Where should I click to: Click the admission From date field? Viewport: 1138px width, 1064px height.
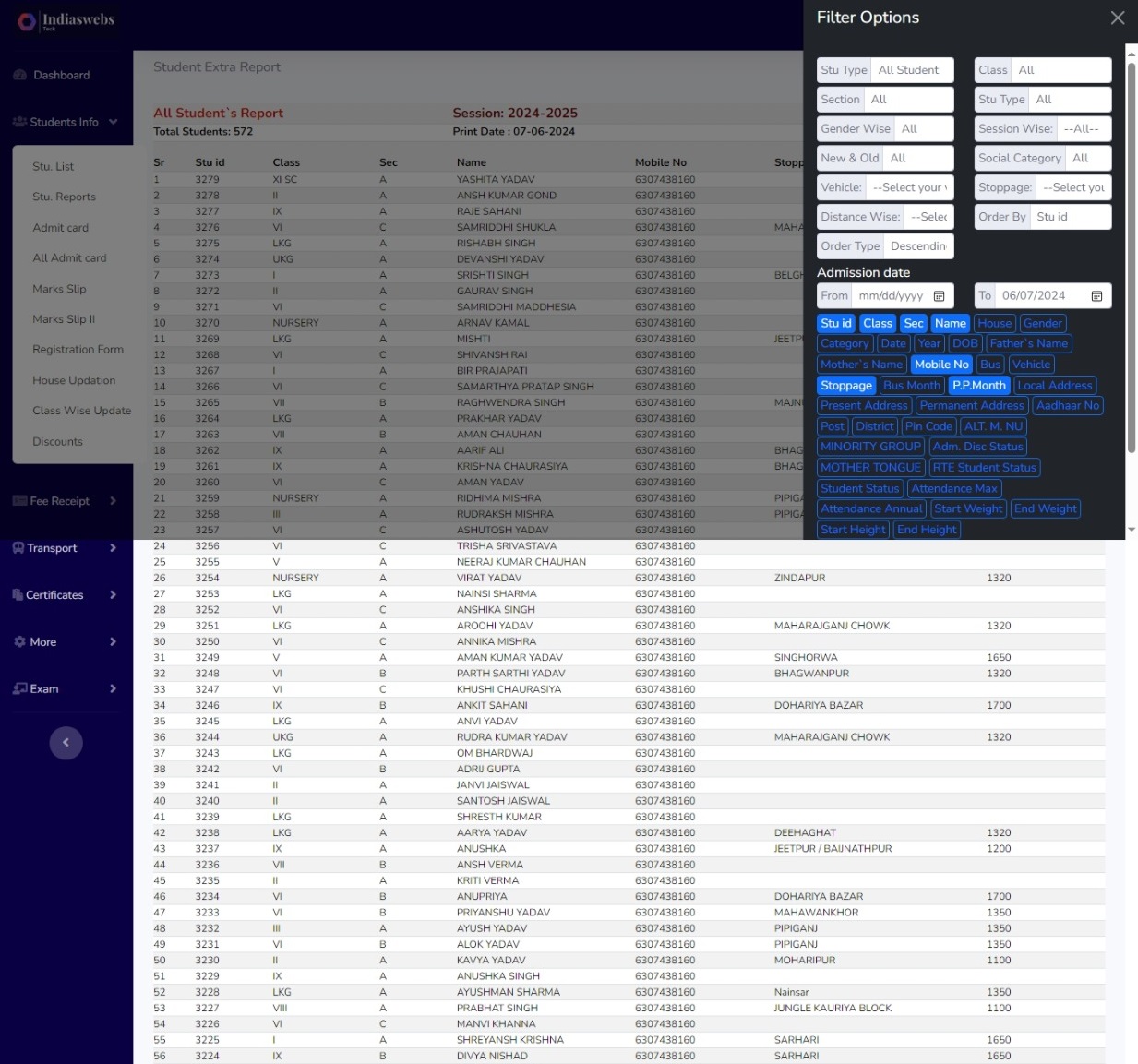902,296
